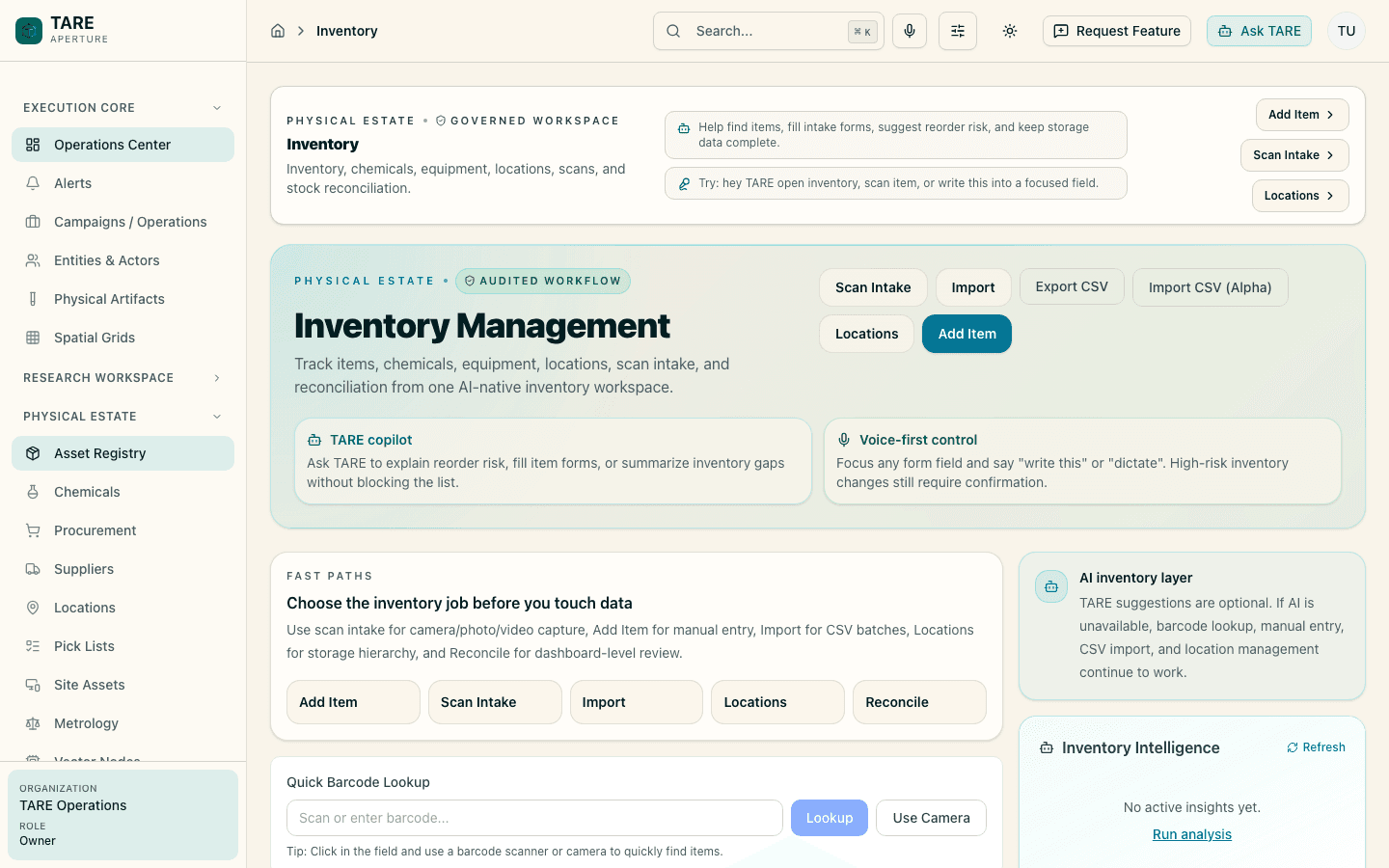Click Import CSV (Alpha) button
Screen dimensions: 1389x868
pyautogui.click(x=1210, y=287)
